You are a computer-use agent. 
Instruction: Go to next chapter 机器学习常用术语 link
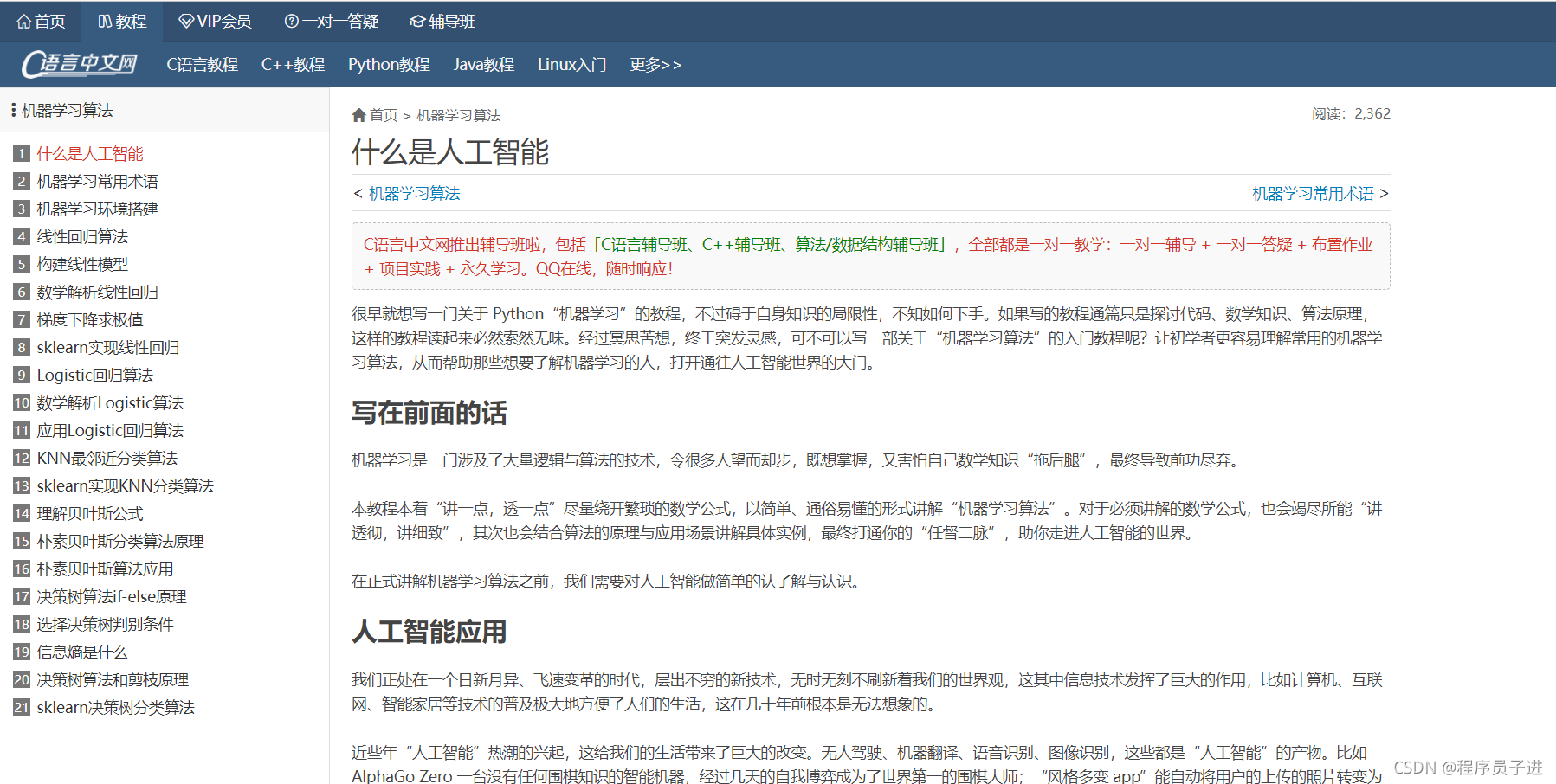pyautogui.click(x=1313, y=193)
